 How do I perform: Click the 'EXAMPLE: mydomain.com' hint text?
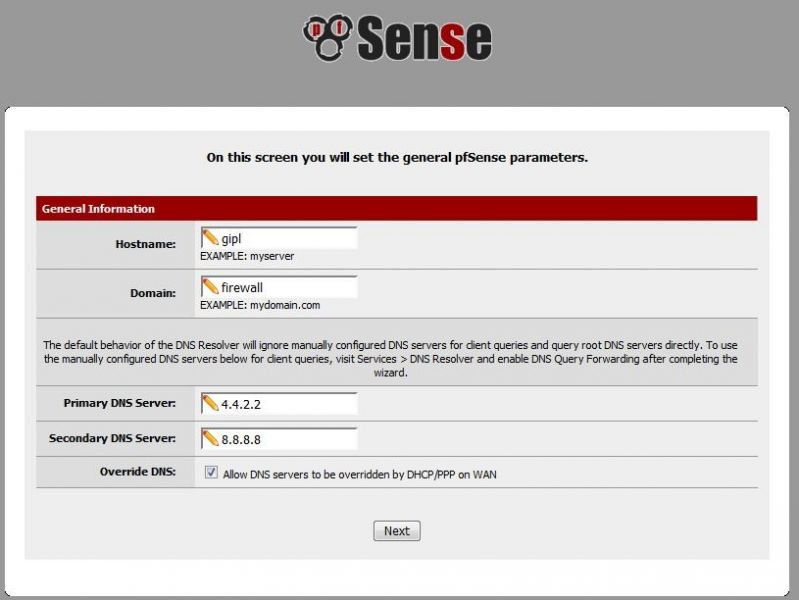tap(260, 305)
